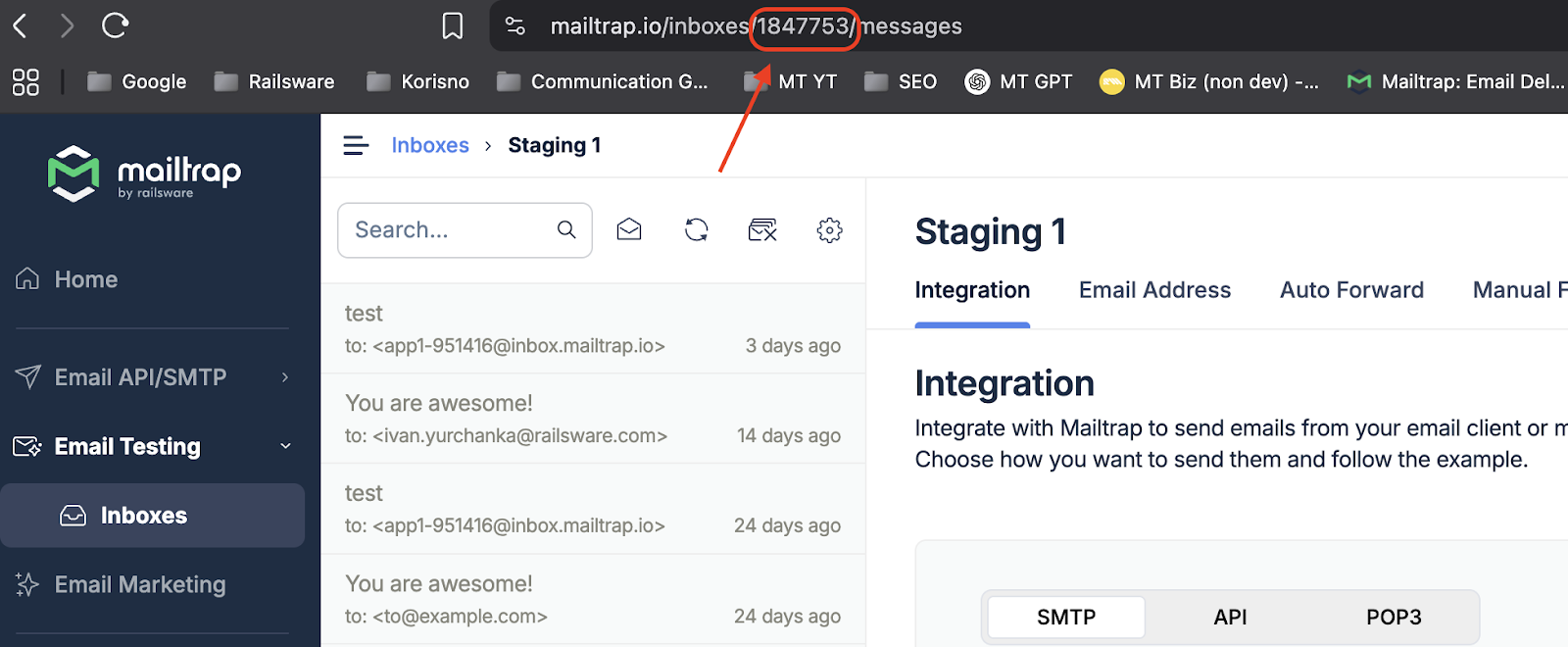Switch to the Auto Forward tab
This screenshot has height=647, width=1568.
[1351, 290]
